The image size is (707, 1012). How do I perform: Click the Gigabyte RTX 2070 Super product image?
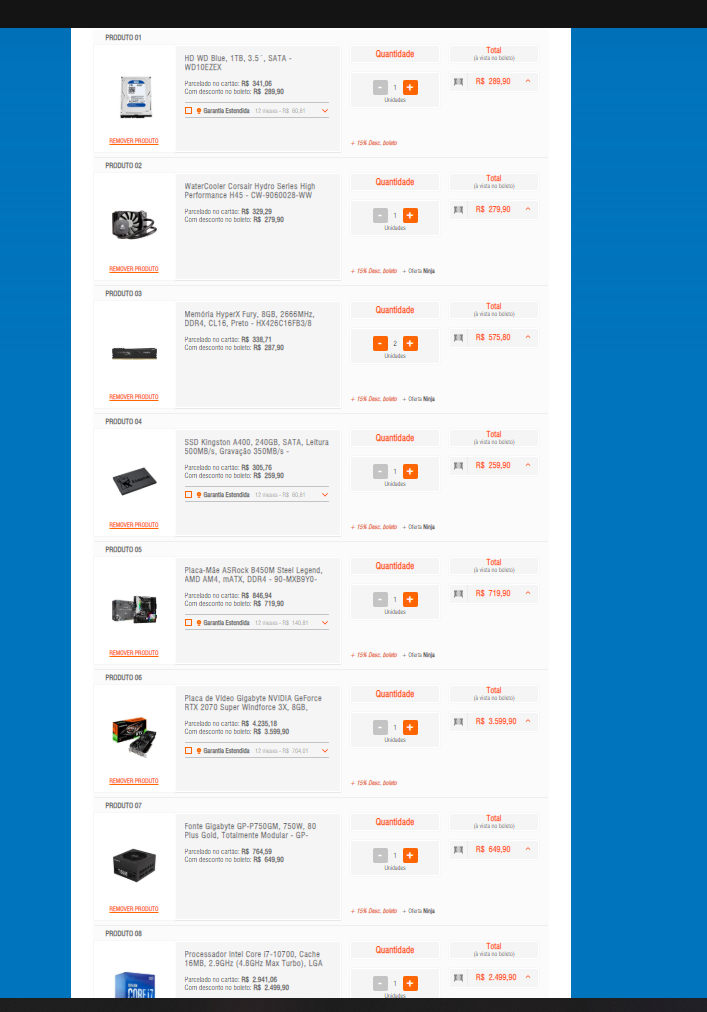pyautogui.click(x=134, y=737)
